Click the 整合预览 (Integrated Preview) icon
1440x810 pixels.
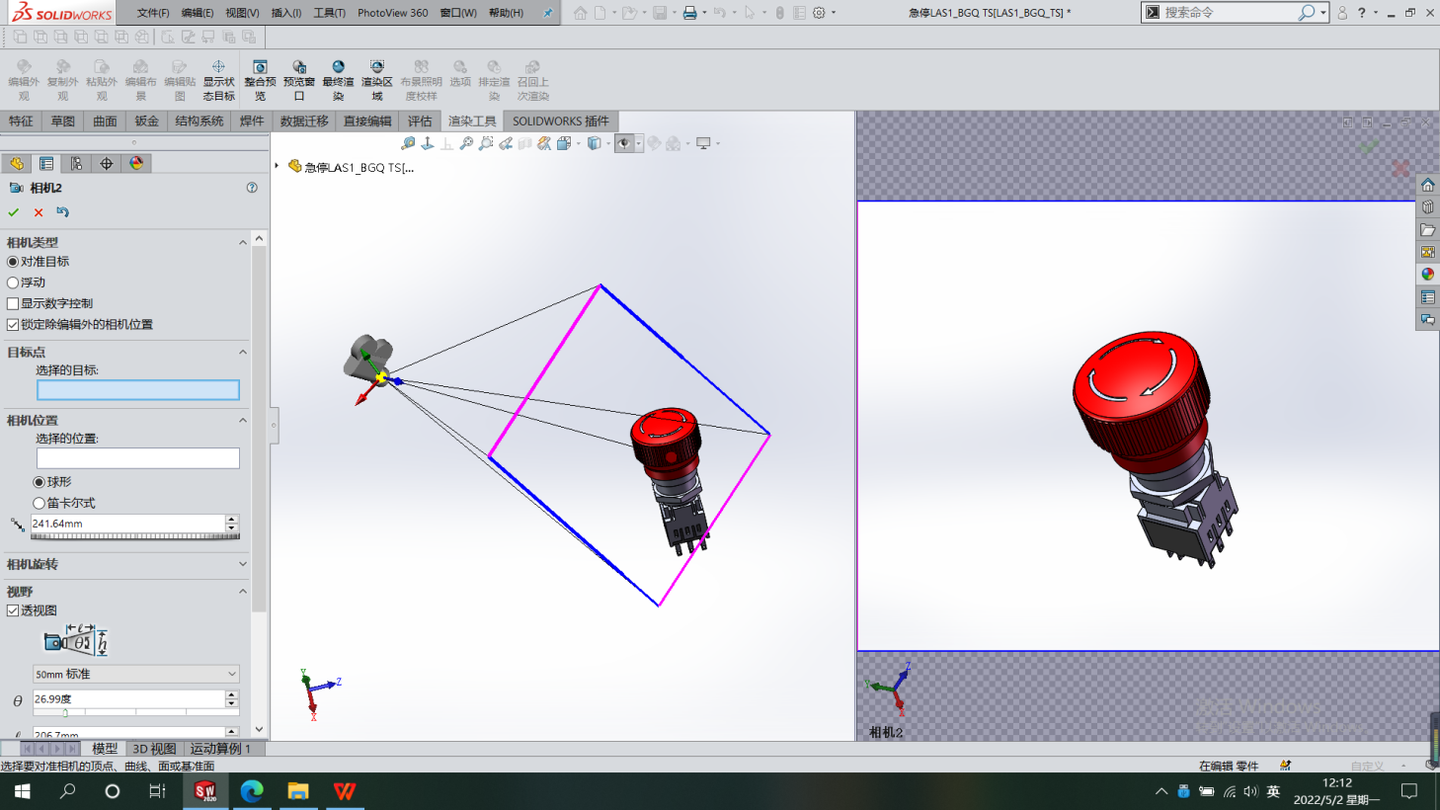[x=259, y=78]
